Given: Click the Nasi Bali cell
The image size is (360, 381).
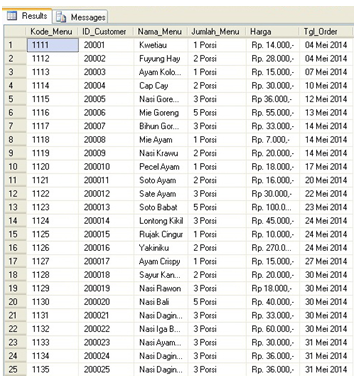Looking at the screenshot, I should click(x=161, y=302).
